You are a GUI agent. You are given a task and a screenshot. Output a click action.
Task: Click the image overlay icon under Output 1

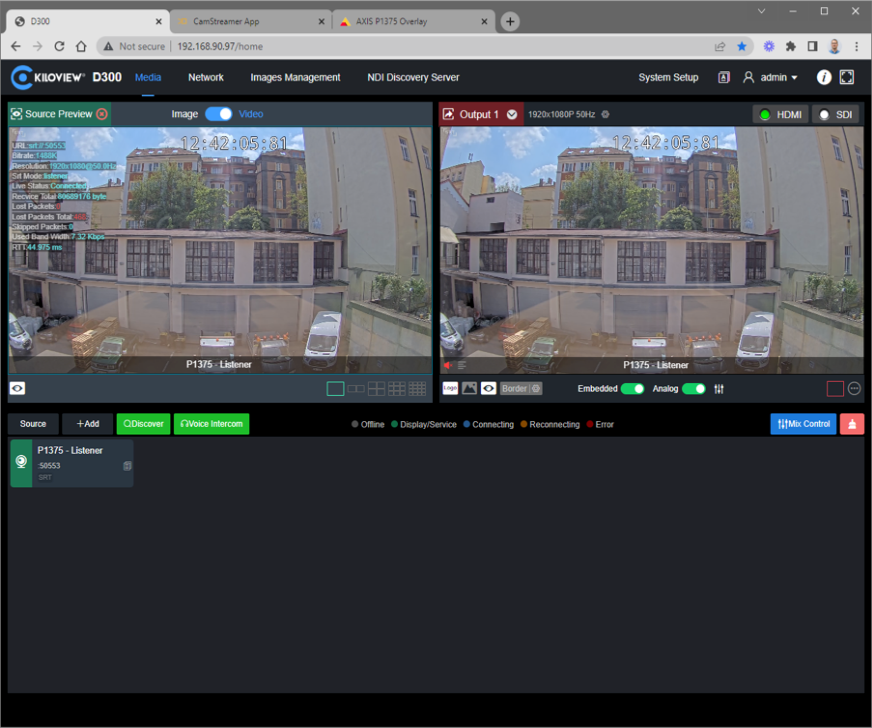click(x=472, y=388)
